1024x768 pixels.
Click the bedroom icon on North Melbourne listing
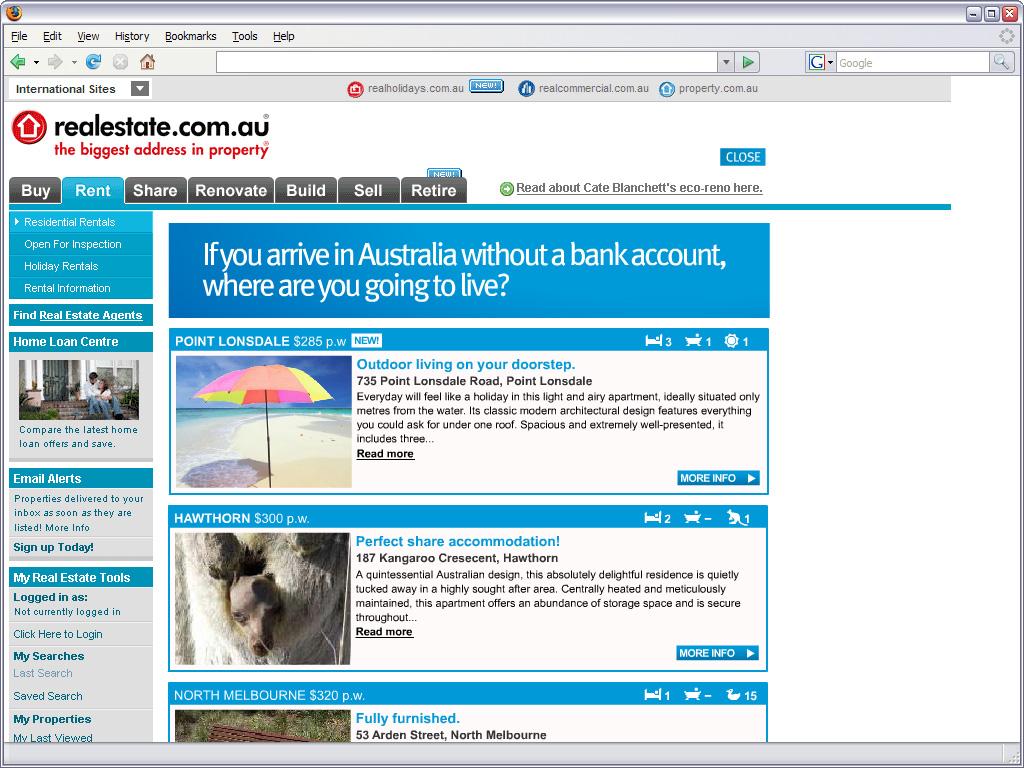653,695
